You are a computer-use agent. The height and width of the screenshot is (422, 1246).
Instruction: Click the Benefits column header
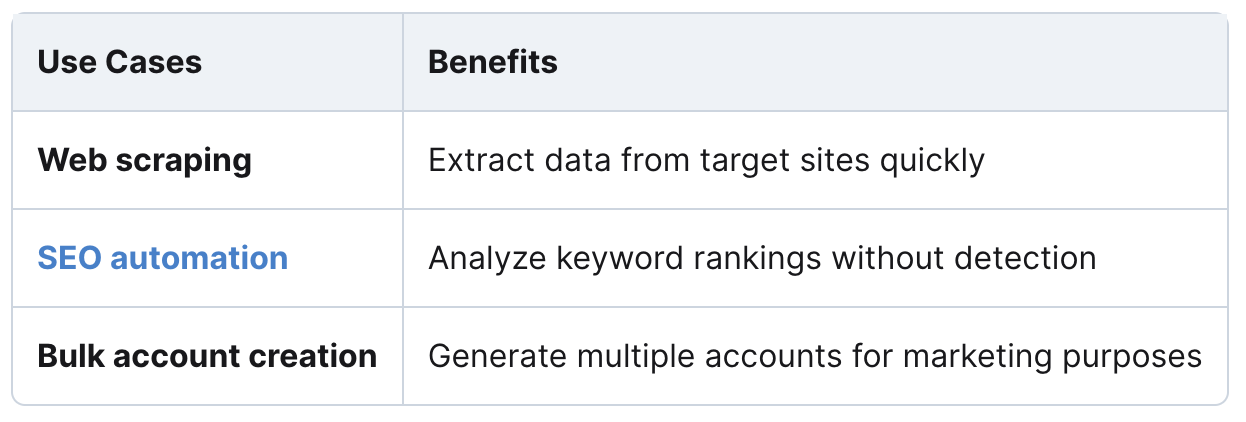point(493,62)
